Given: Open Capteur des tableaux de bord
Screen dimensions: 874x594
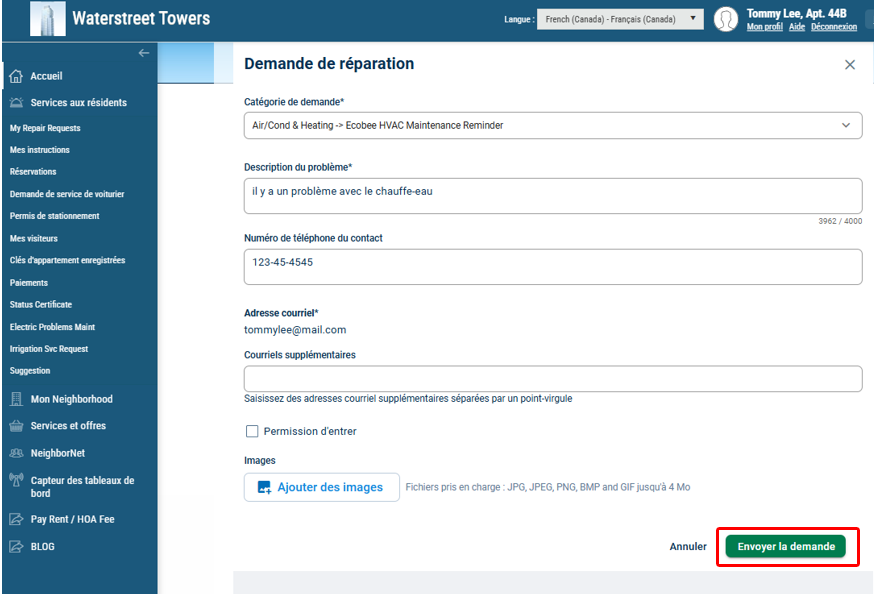Looking at the screenshot, I should coord(80,486).
